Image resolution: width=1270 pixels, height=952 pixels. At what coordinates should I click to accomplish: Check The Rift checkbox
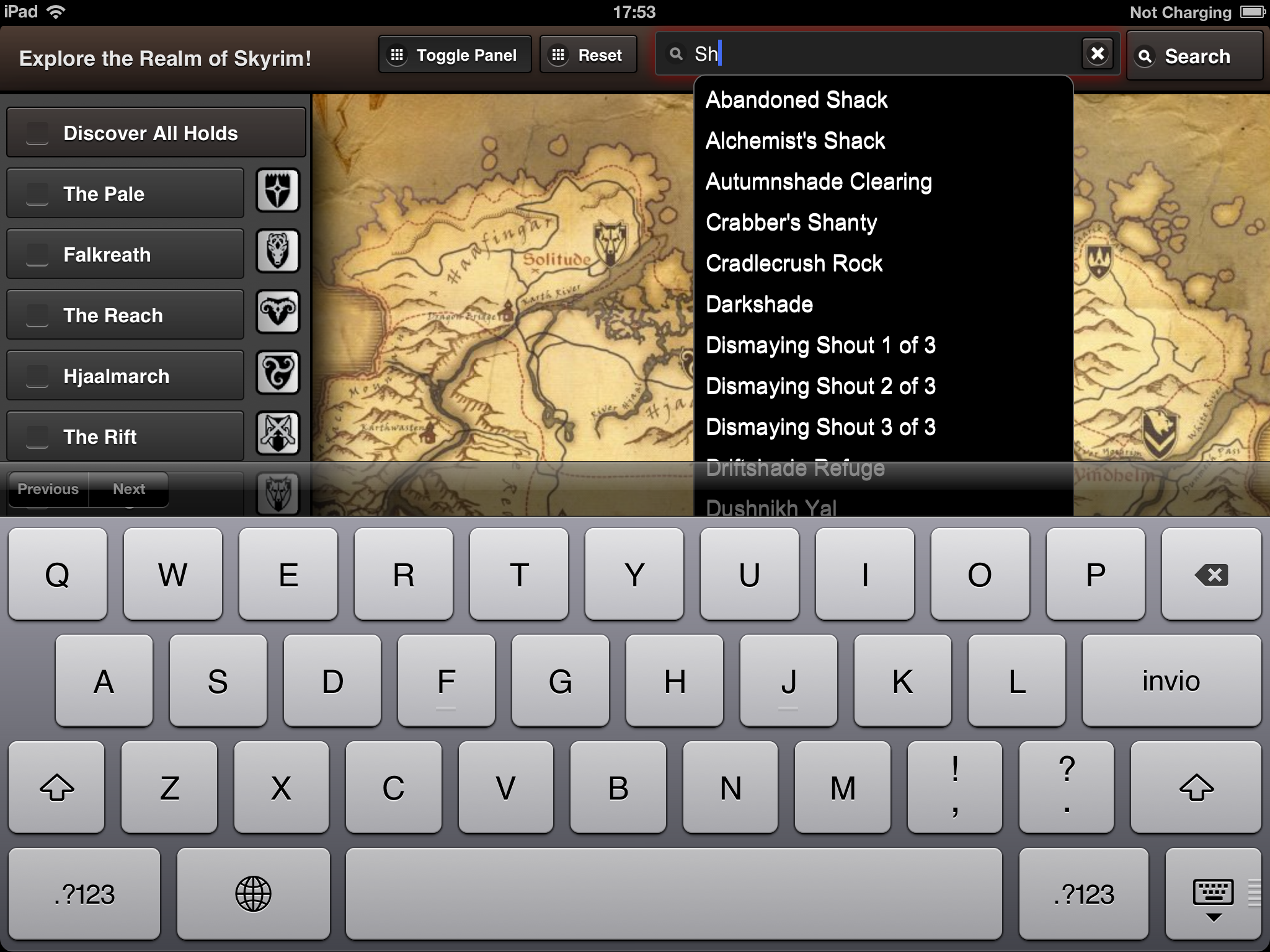click(37, 437)
